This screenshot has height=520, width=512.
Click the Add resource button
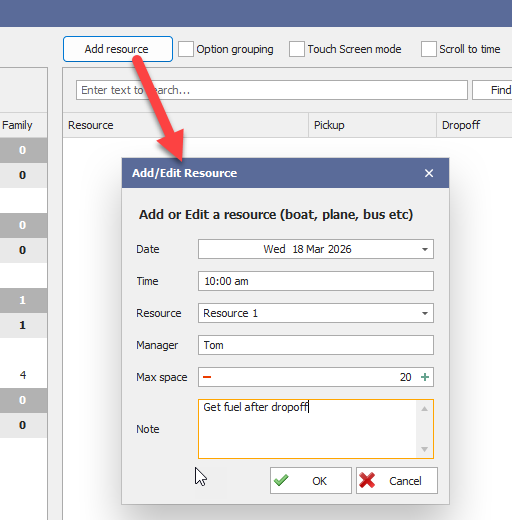pyautogui.click(x=118, y=49)
